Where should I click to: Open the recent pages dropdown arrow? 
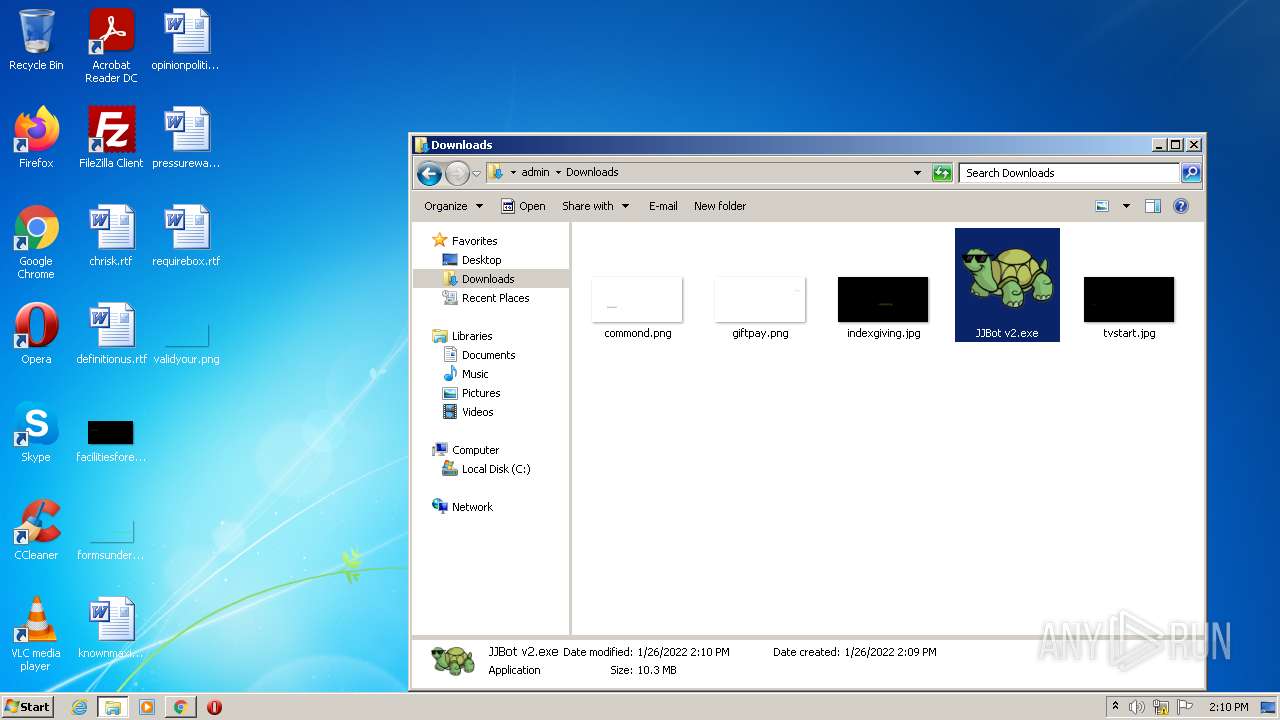coord(476,173)
